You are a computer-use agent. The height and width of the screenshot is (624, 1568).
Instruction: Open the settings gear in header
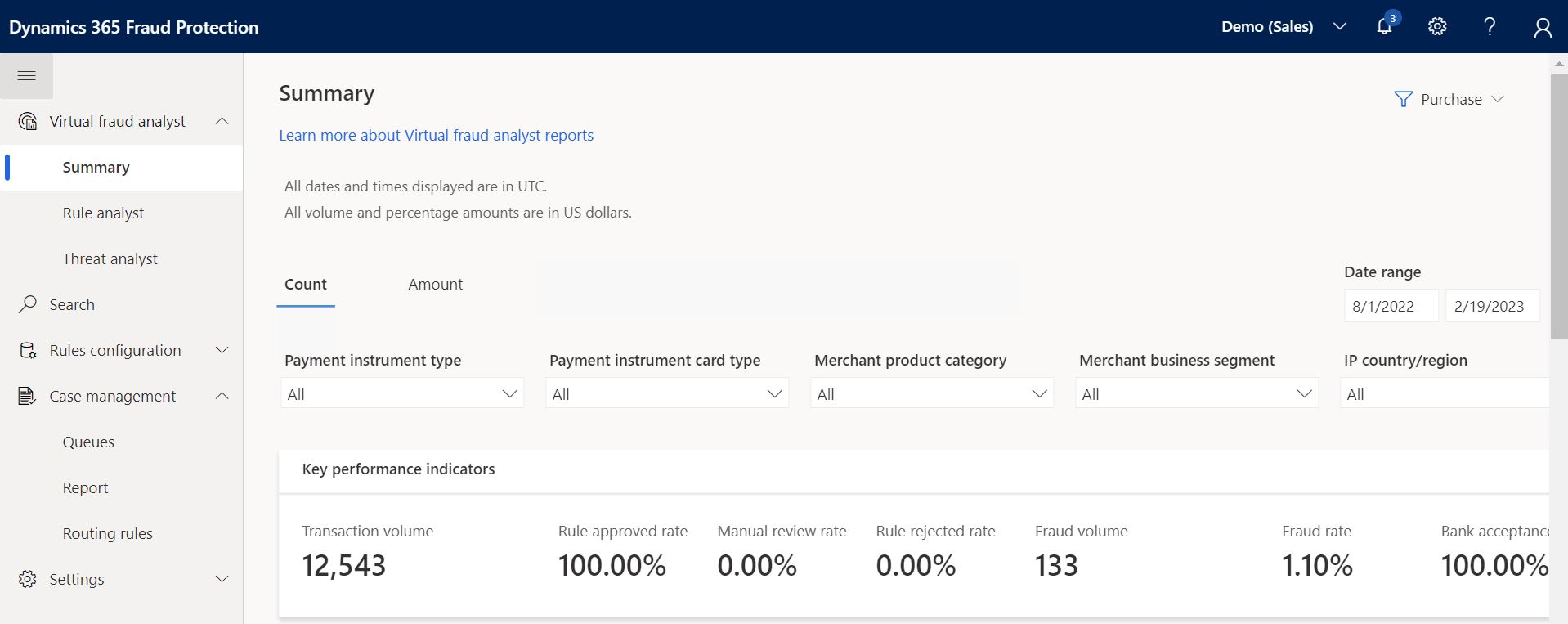point(1437,27)
